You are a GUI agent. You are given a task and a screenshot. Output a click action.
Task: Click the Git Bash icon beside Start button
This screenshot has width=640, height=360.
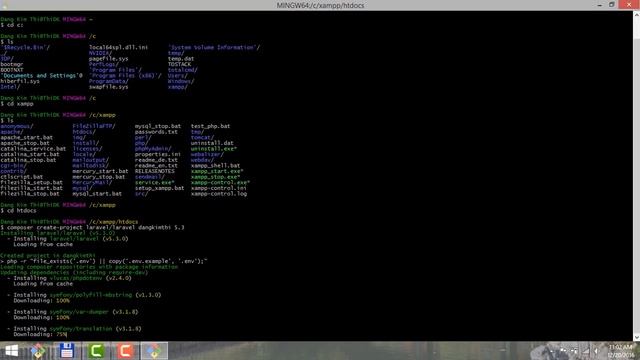tap(39, 351)
